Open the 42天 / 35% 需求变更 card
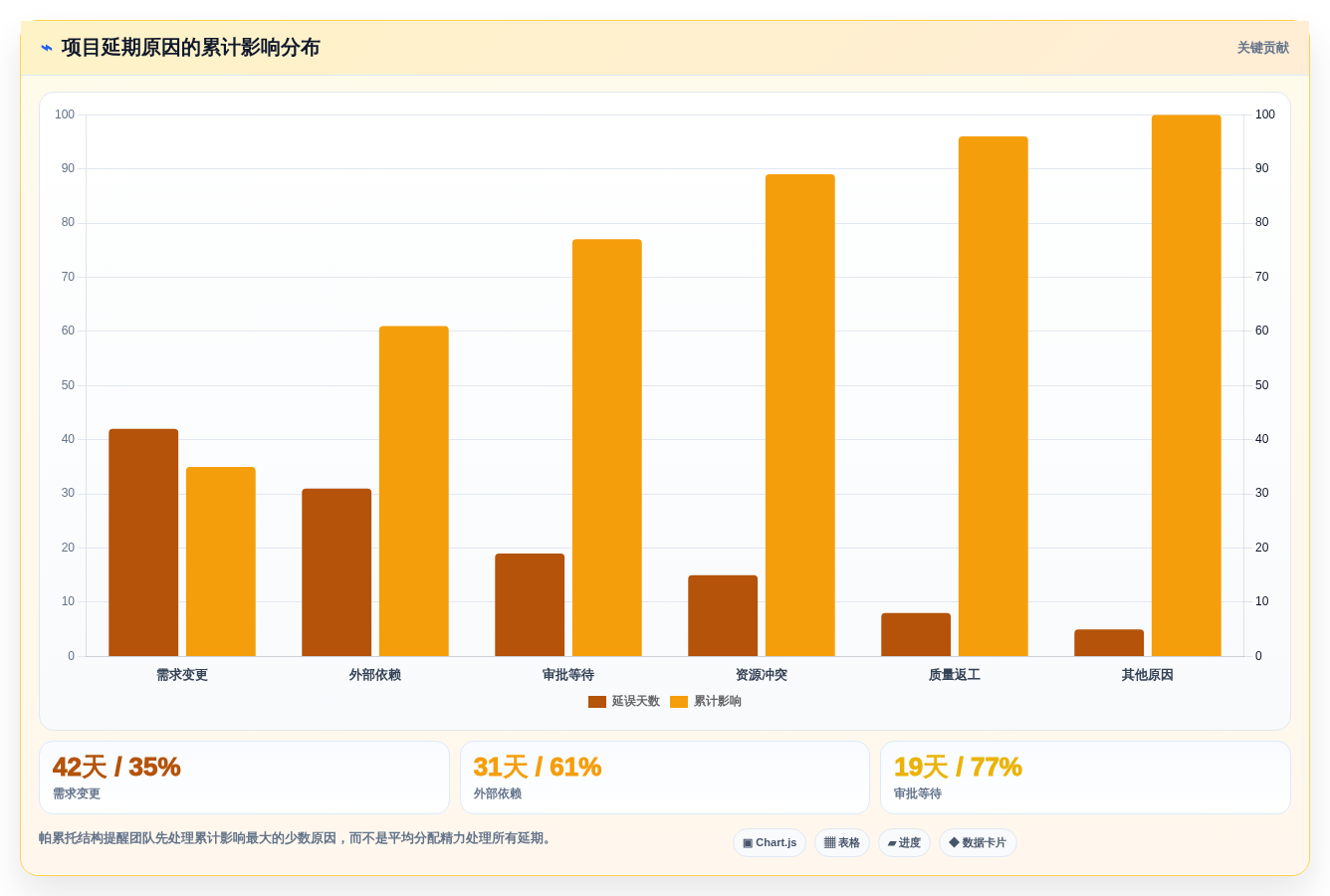The width and height of the screenshot is (1330, 896). click(x=244, y=778)
